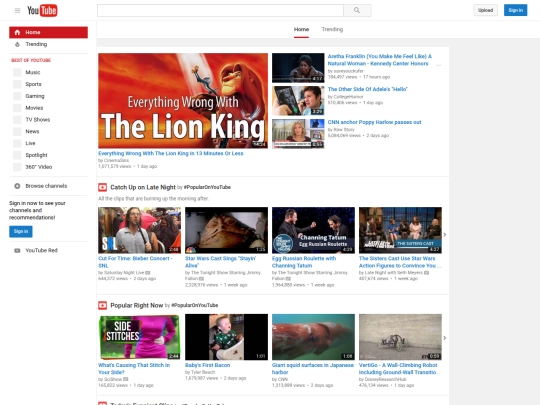Select the Home tab at top

click(301, 29)
